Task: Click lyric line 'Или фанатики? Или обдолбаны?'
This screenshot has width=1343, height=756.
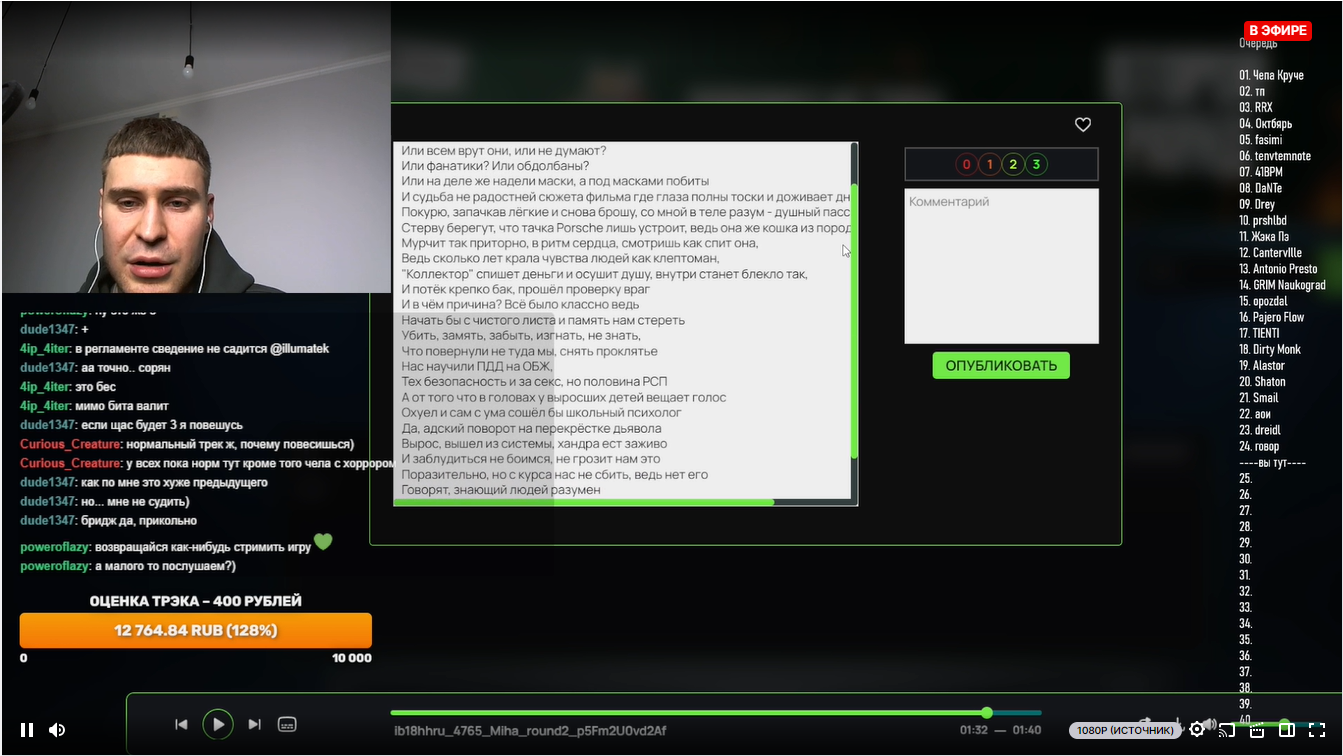Action: tap(495, 166)
